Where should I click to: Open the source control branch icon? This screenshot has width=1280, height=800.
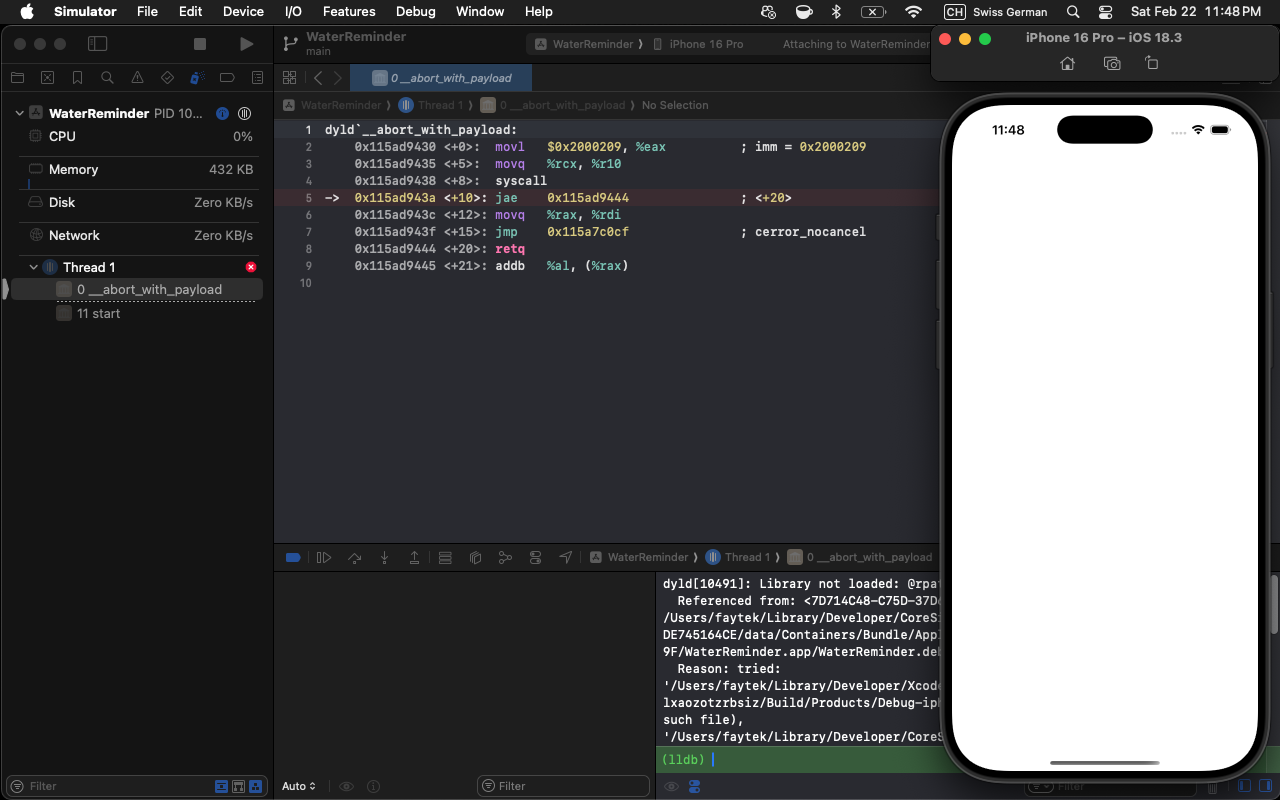290,44
